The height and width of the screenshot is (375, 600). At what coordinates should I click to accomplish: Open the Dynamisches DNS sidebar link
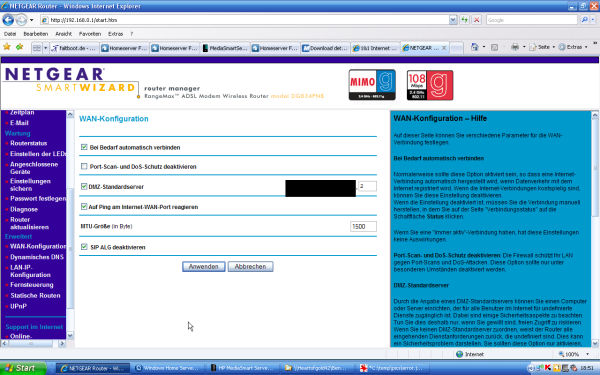pos(37,257)
